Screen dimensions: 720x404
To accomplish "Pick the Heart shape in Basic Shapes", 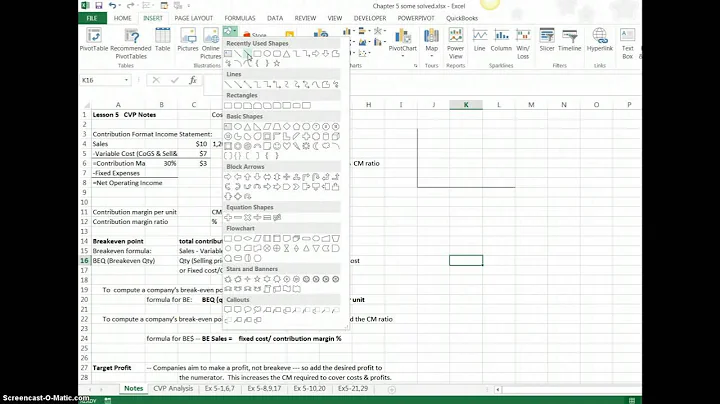I will [x=287, y=146].
